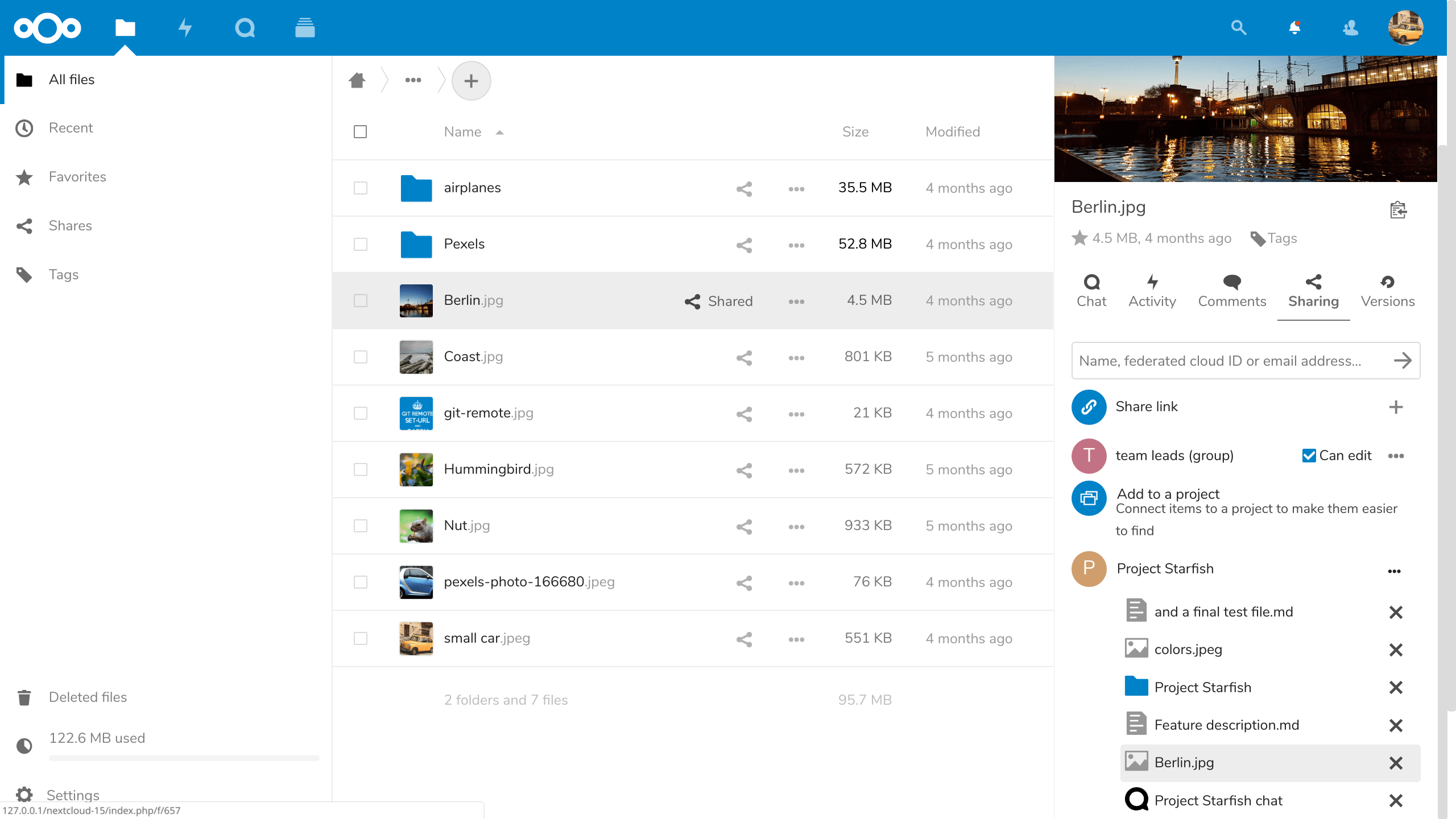Viewport: 1456px width, 819px height.
Task: Select the Pexels folder checkbox
Action: point(361,245)
